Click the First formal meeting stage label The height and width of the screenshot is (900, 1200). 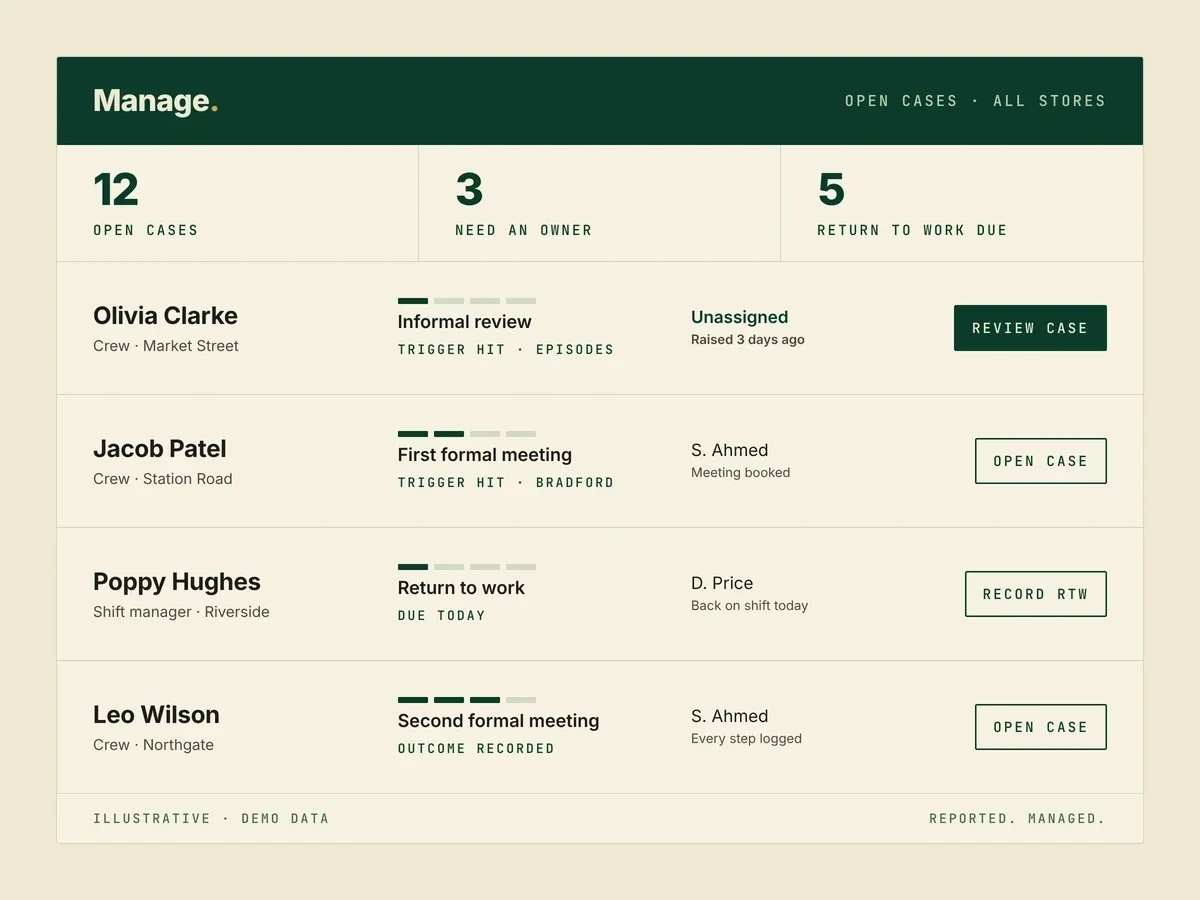click(485, 455)
